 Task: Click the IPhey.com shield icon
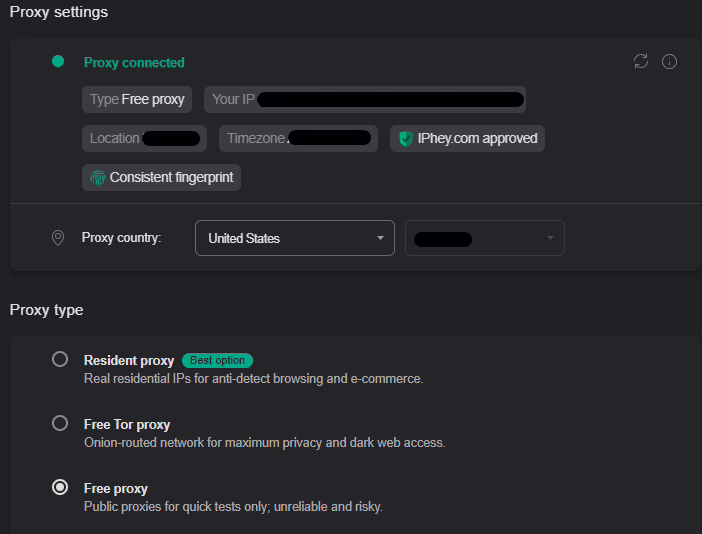pos(405,139)
